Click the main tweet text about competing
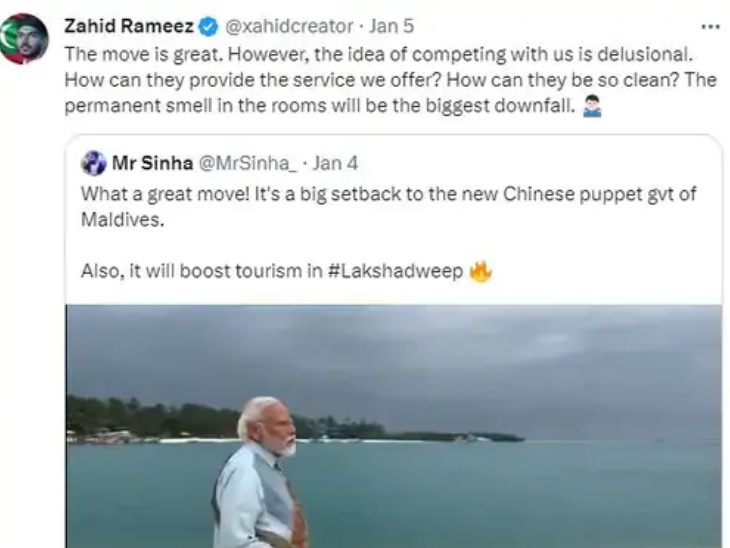730x548 pixels. [390, 80]
